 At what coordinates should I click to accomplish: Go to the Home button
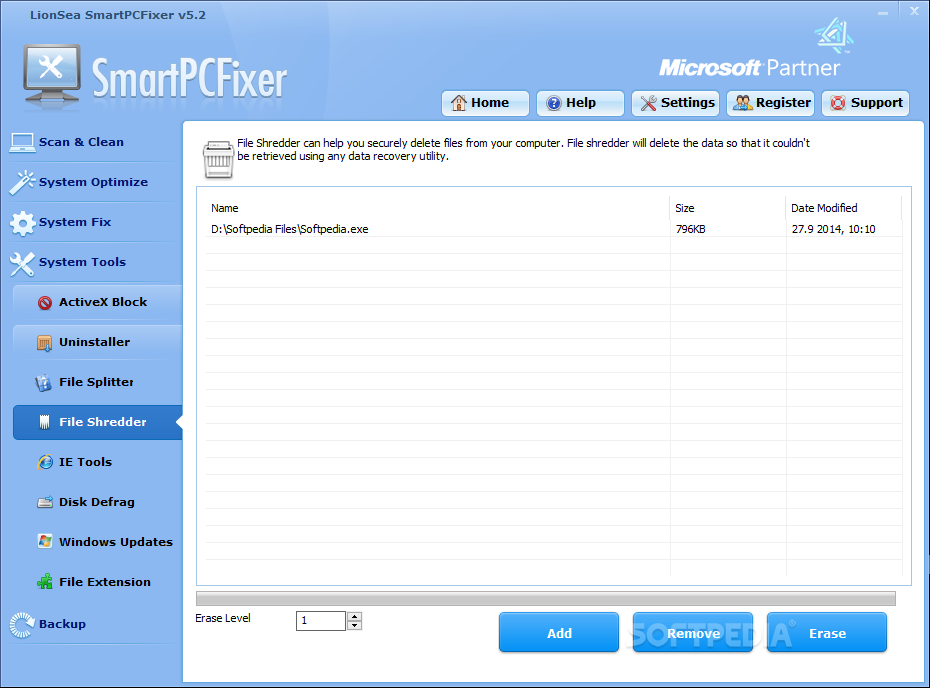coord(485,103)
